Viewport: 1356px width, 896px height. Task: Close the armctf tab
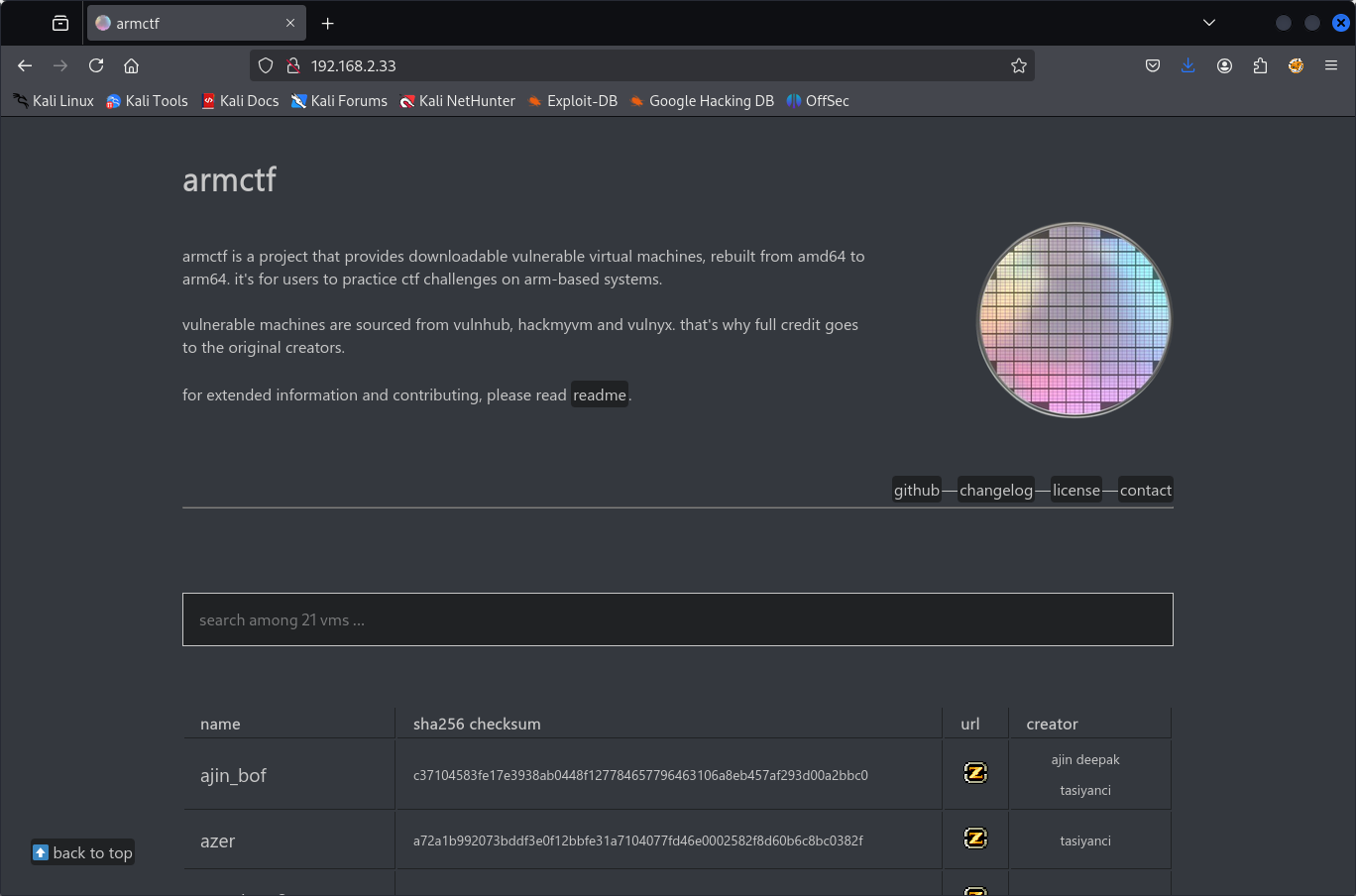pyautogui.click(x=290, y=23)
